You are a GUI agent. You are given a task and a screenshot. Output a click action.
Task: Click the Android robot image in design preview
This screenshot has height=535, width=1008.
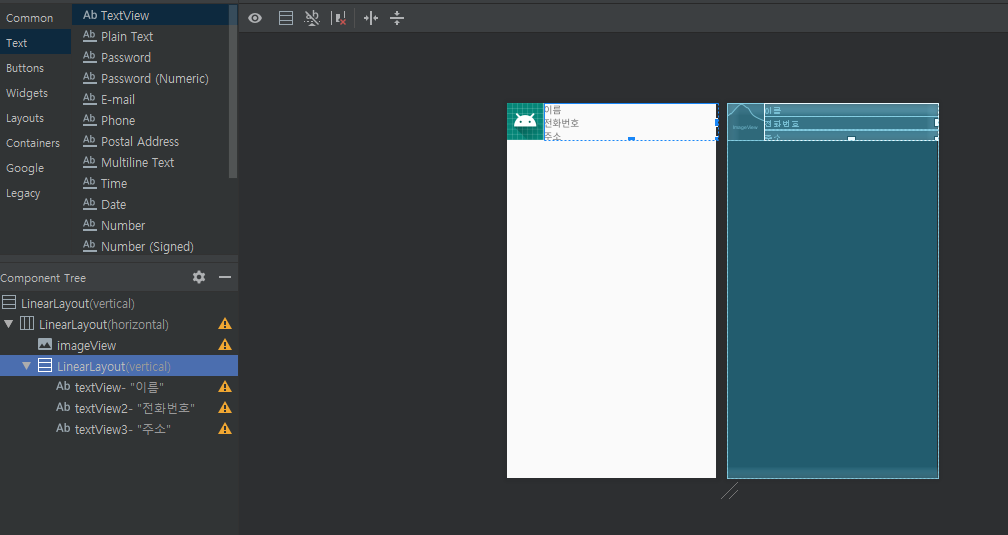point(525,122)
